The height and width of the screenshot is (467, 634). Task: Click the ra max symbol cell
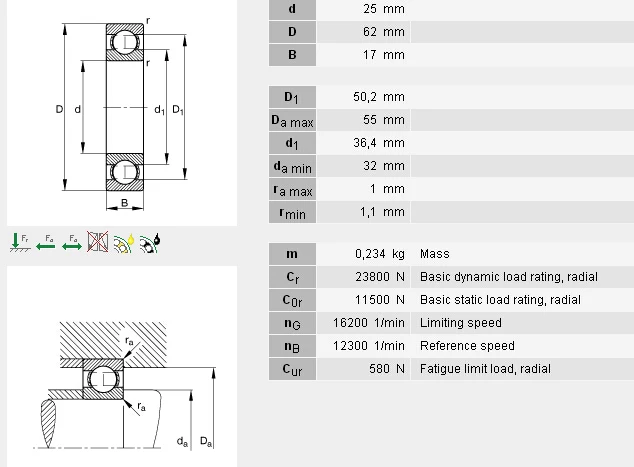(292, 189)
